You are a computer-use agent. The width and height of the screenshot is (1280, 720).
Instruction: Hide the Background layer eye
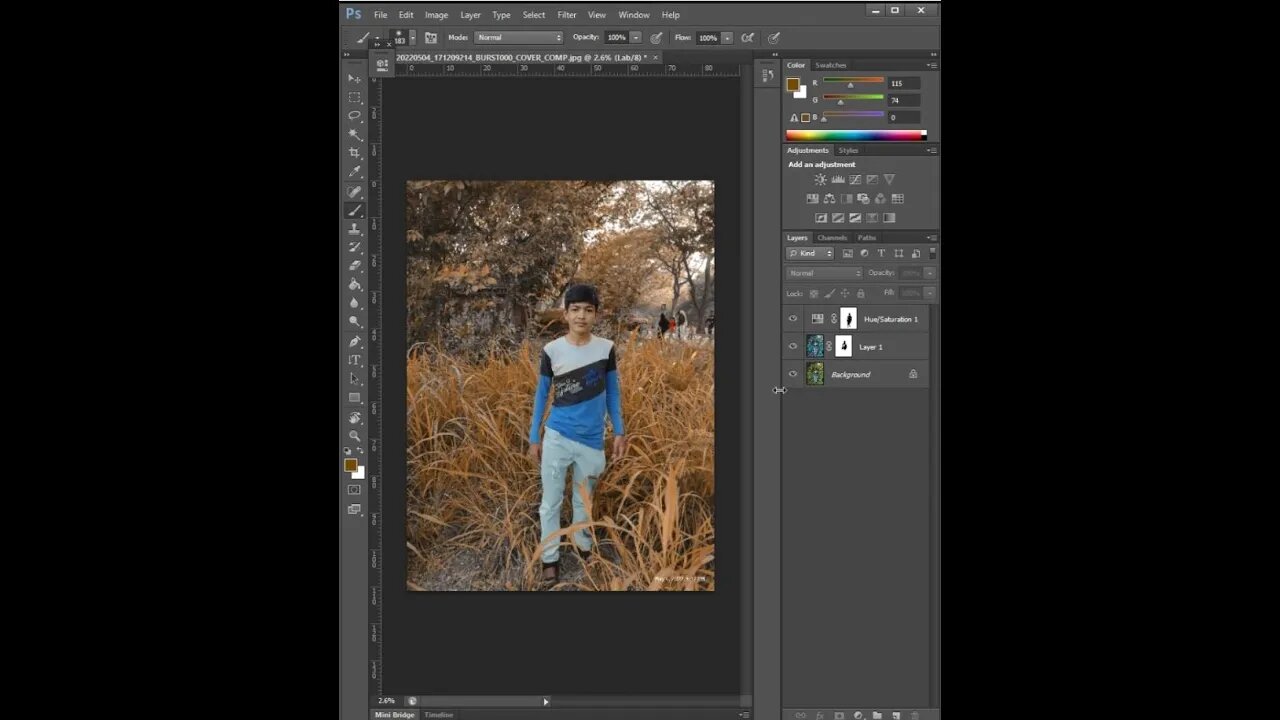pos(793,374)
